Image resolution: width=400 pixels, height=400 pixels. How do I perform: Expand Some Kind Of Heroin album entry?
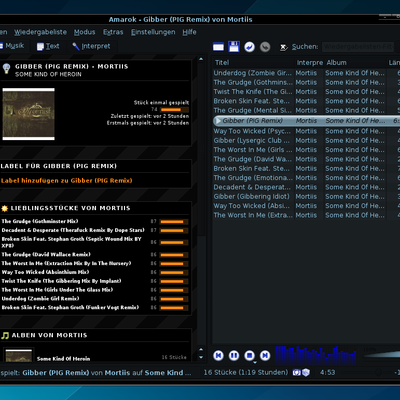coord(63,359)
